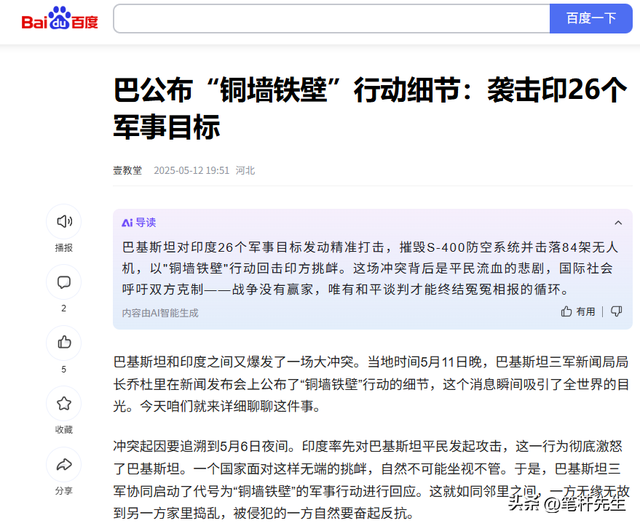Collapse the AI 导读 summary chevron
Image resolution: width=640 pixels, height=526 pixels.
click(x=618, y=223)
